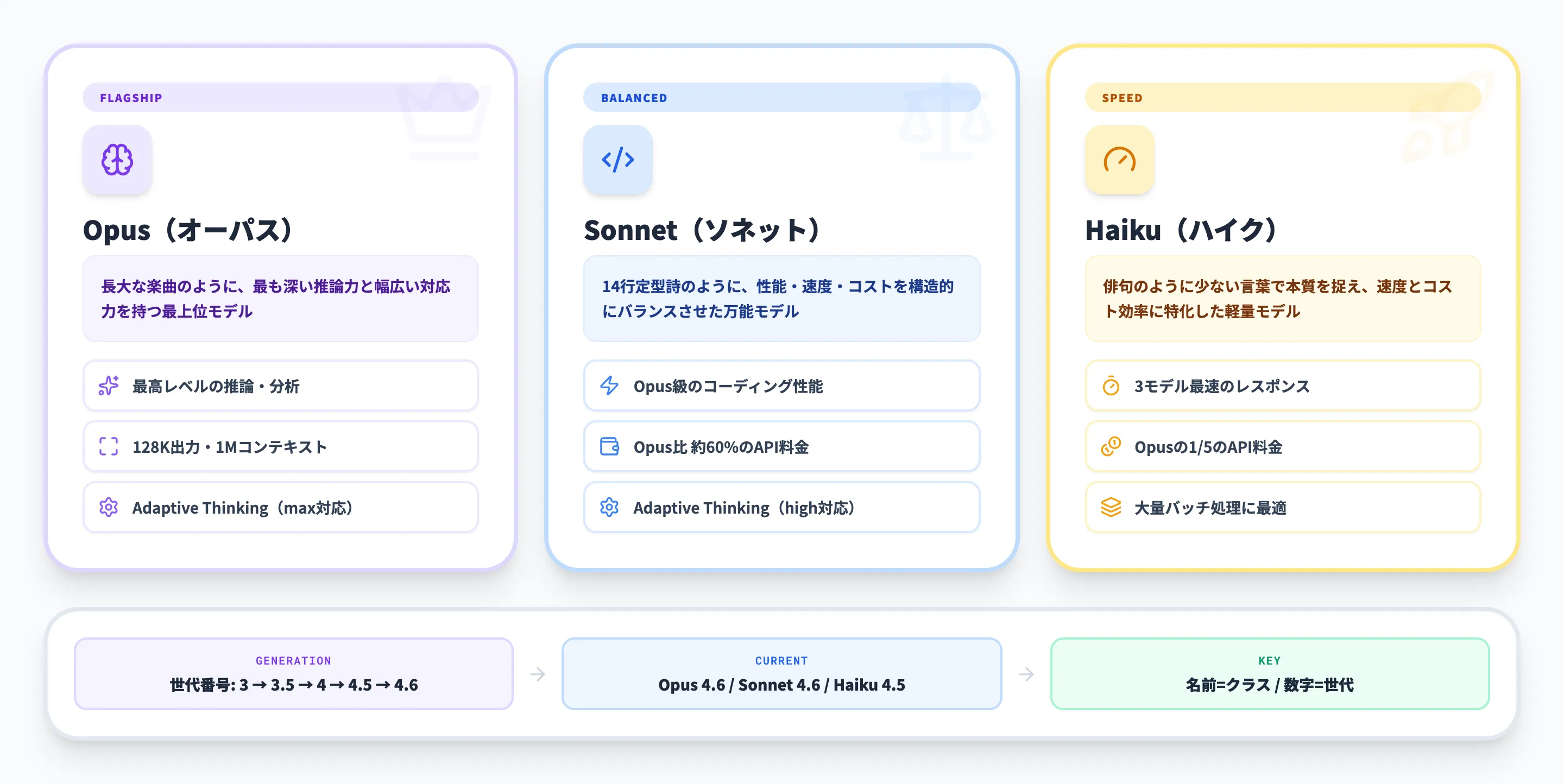Click the code icon on the Sonnet card
The image size is (1564, 784).
click(x=617, y=160)
